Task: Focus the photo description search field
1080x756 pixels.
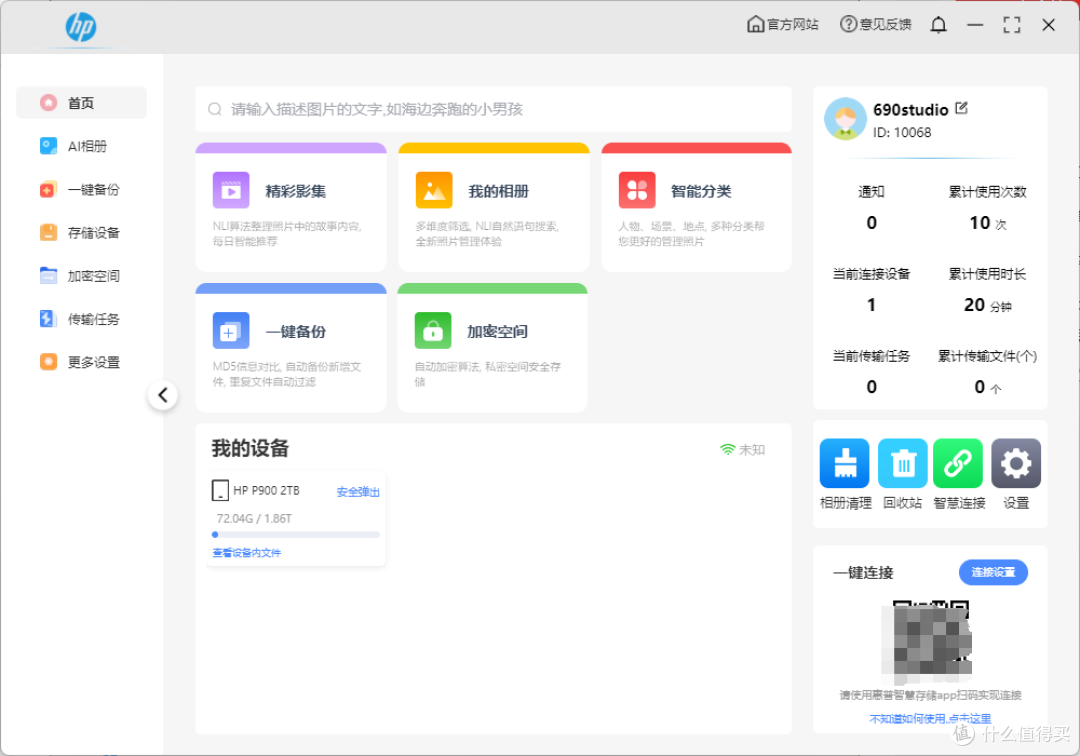Action: pyautogui.click(x=493, y=109)
